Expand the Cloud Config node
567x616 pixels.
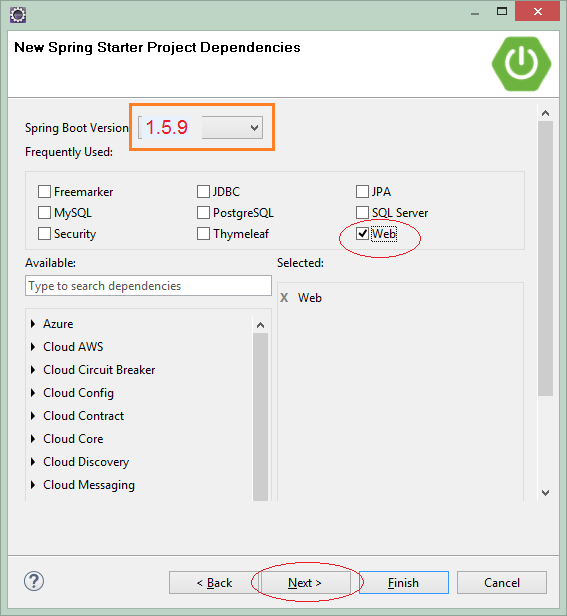[33, 393]
